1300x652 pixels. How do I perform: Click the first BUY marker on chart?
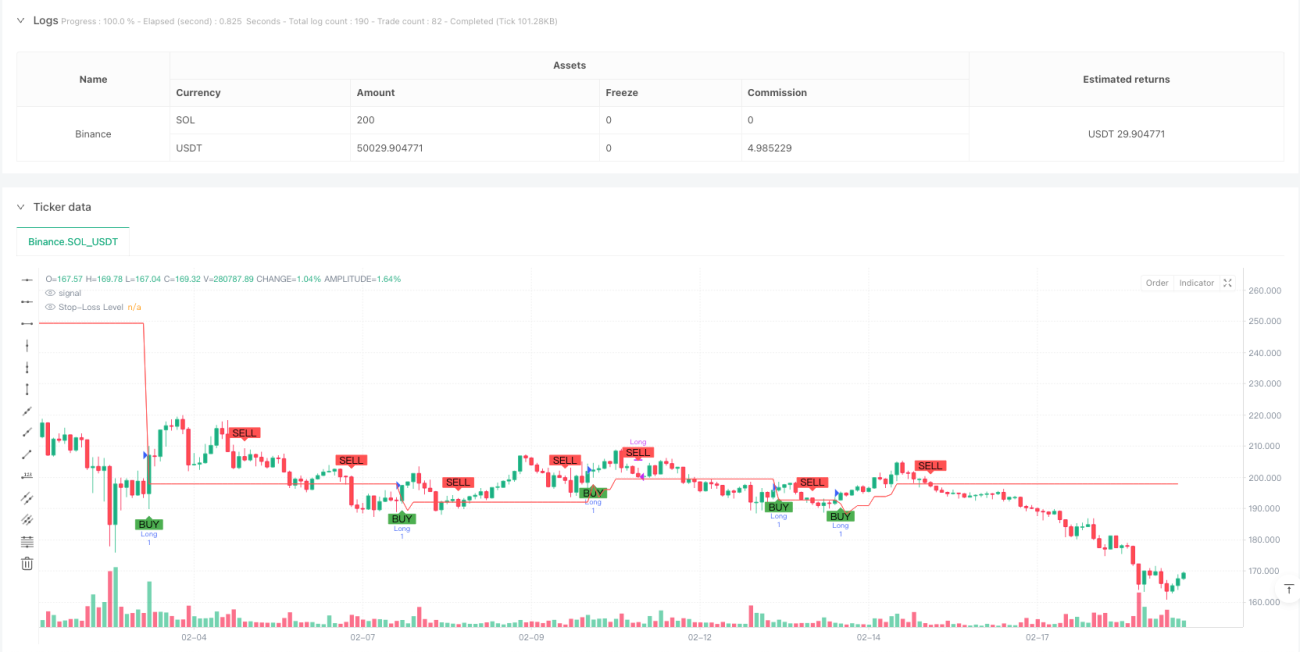(x=149, y=524)
